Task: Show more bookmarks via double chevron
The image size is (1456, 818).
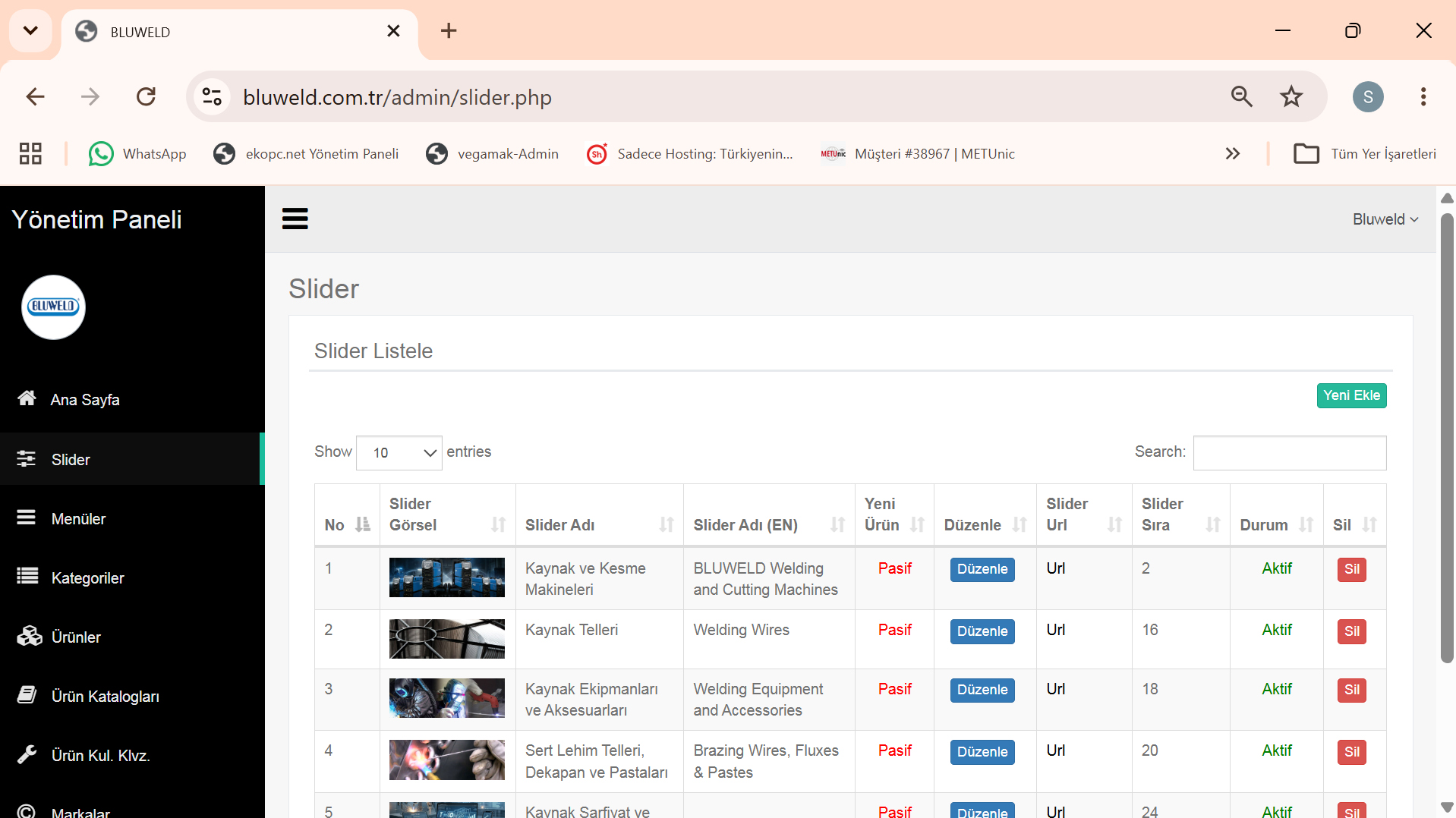Action: pos(1233,154)
